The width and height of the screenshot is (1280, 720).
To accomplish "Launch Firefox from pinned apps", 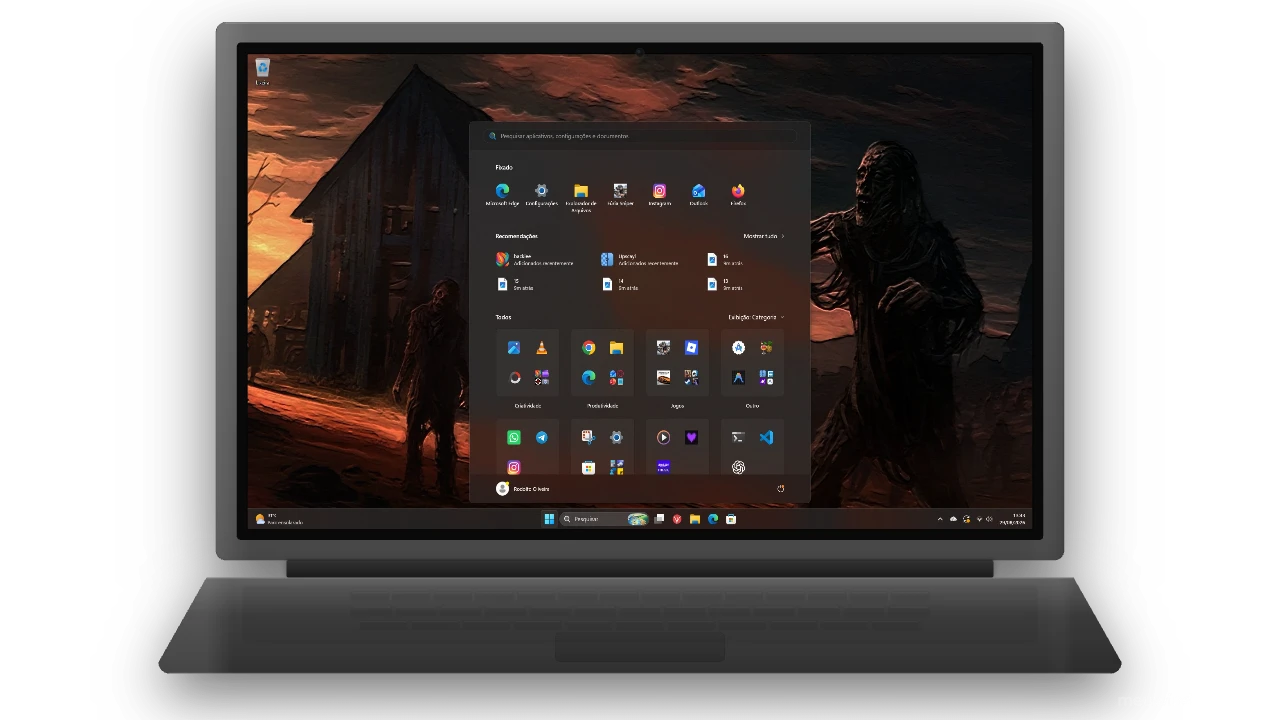I will [738, 194].
